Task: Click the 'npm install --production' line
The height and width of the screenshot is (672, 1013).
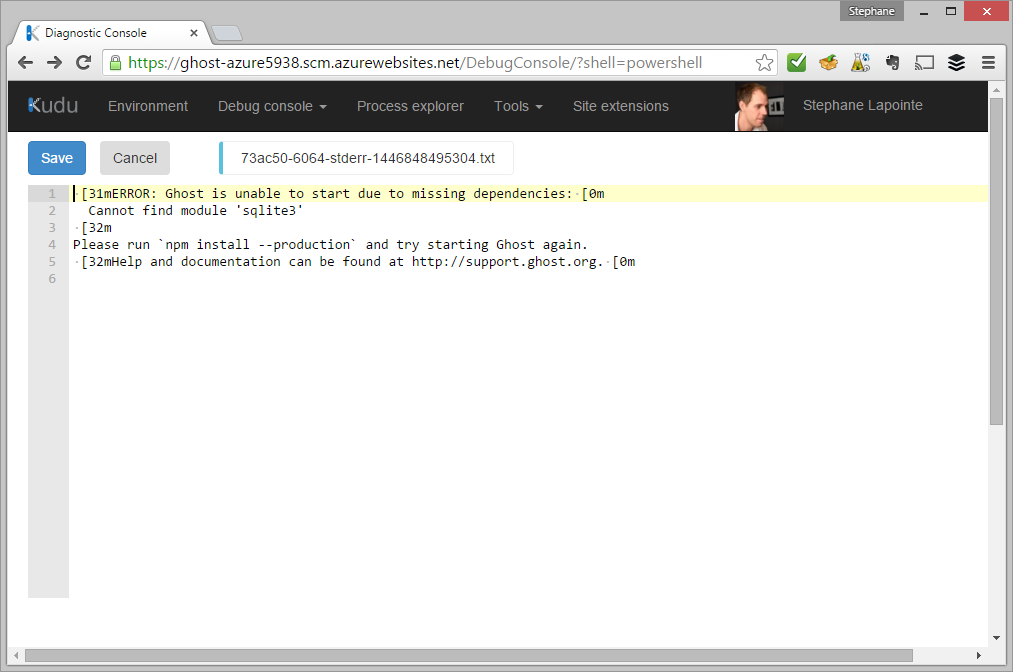Action: click(x=331, y=245)
